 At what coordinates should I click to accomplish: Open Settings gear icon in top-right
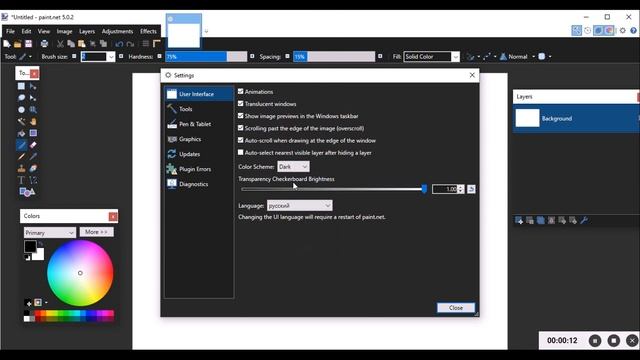[622, 31]
